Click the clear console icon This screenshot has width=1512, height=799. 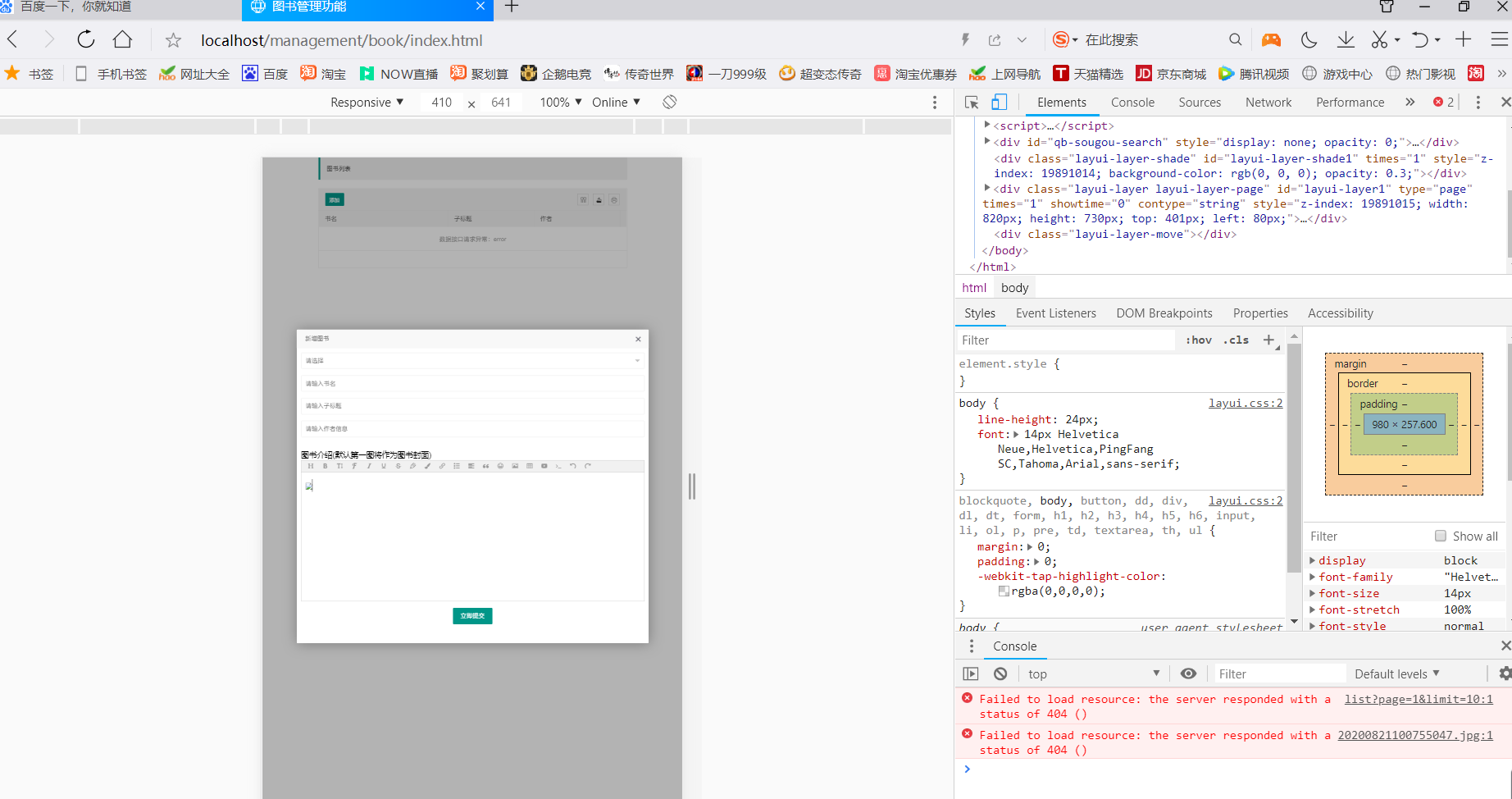click(1000, 673)
